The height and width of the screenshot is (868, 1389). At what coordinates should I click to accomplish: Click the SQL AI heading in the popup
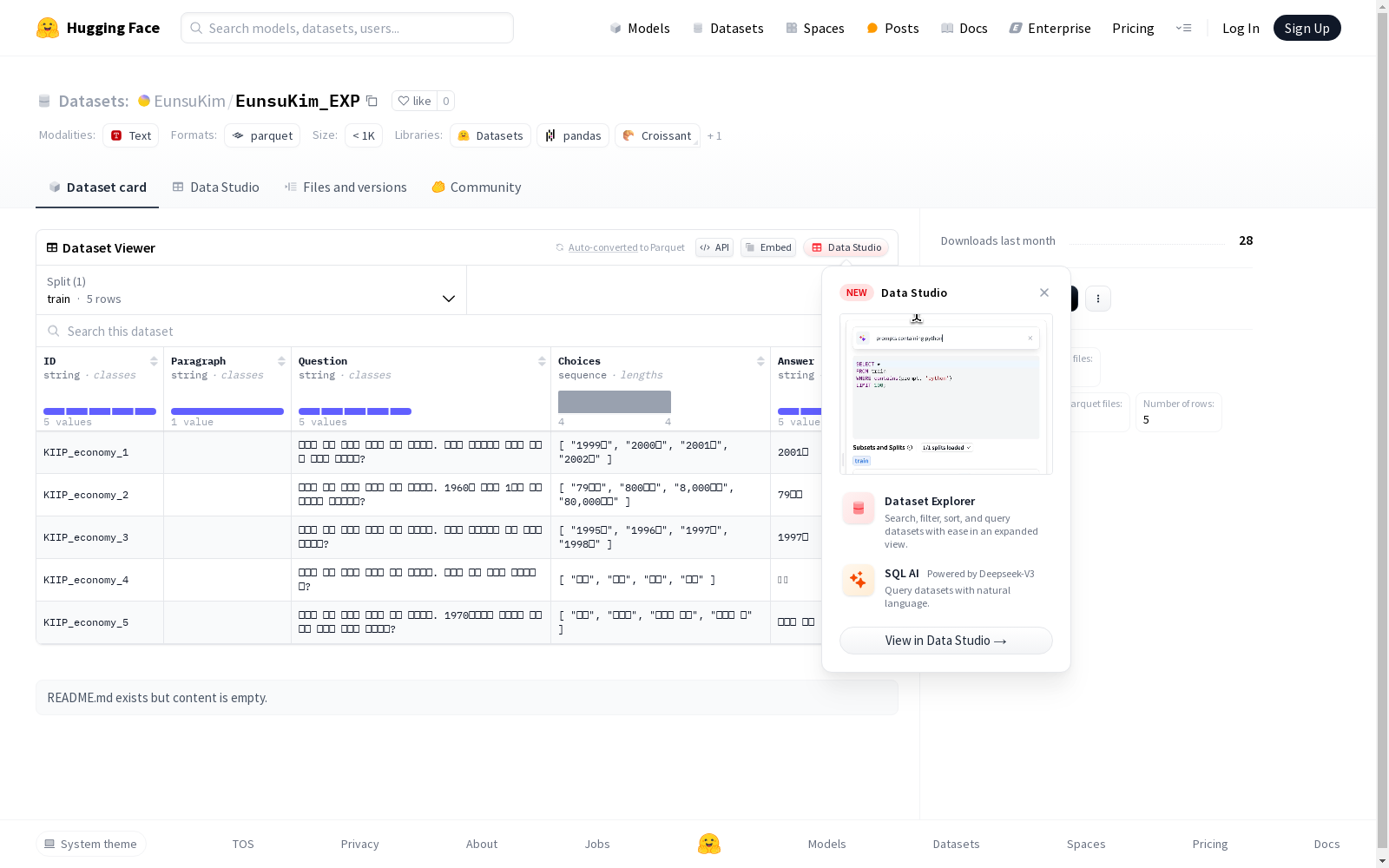(x=902, y=574)
